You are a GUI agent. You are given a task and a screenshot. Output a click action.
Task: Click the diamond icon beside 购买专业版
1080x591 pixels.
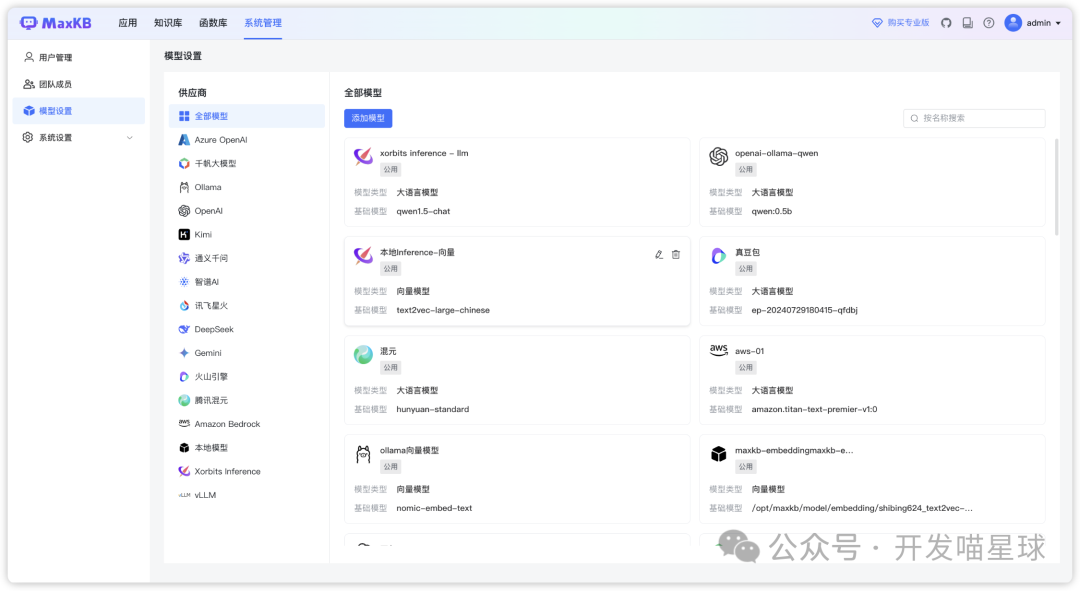pos(877,23)
